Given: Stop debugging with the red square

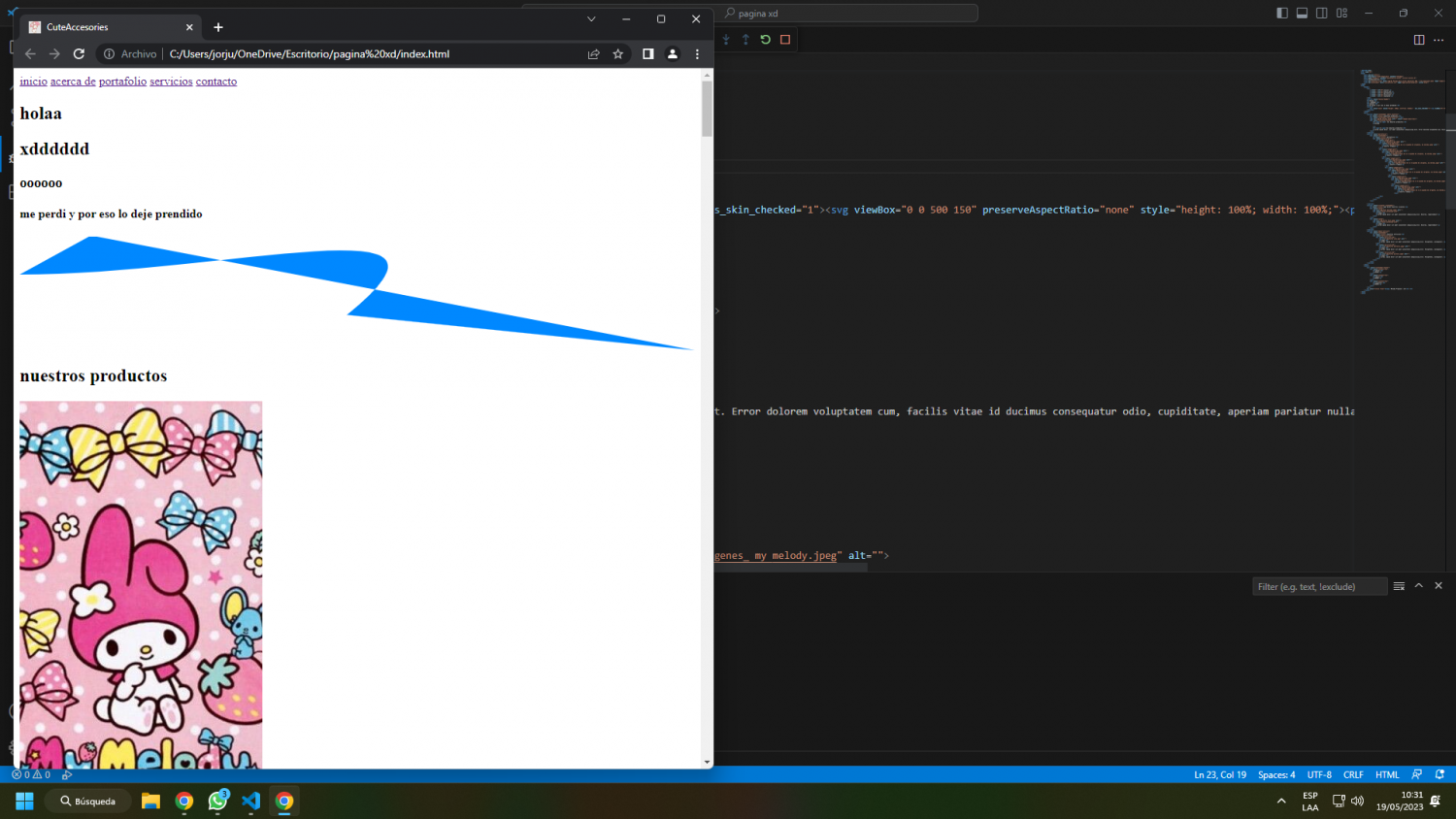Looking at the screenshot, I should point(785,40).
